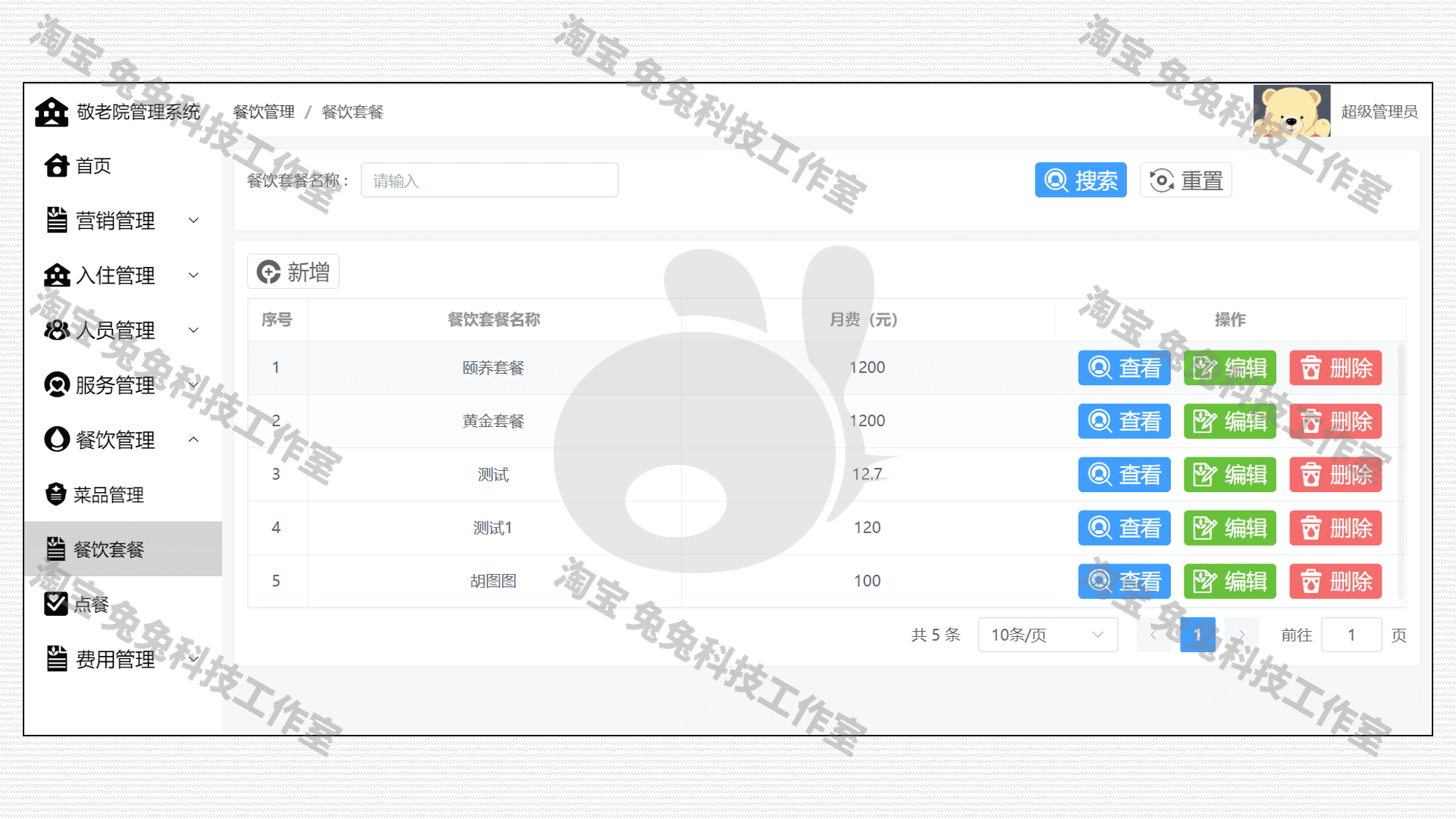Click the 营销管理 clipboard icon

(57, 220)
